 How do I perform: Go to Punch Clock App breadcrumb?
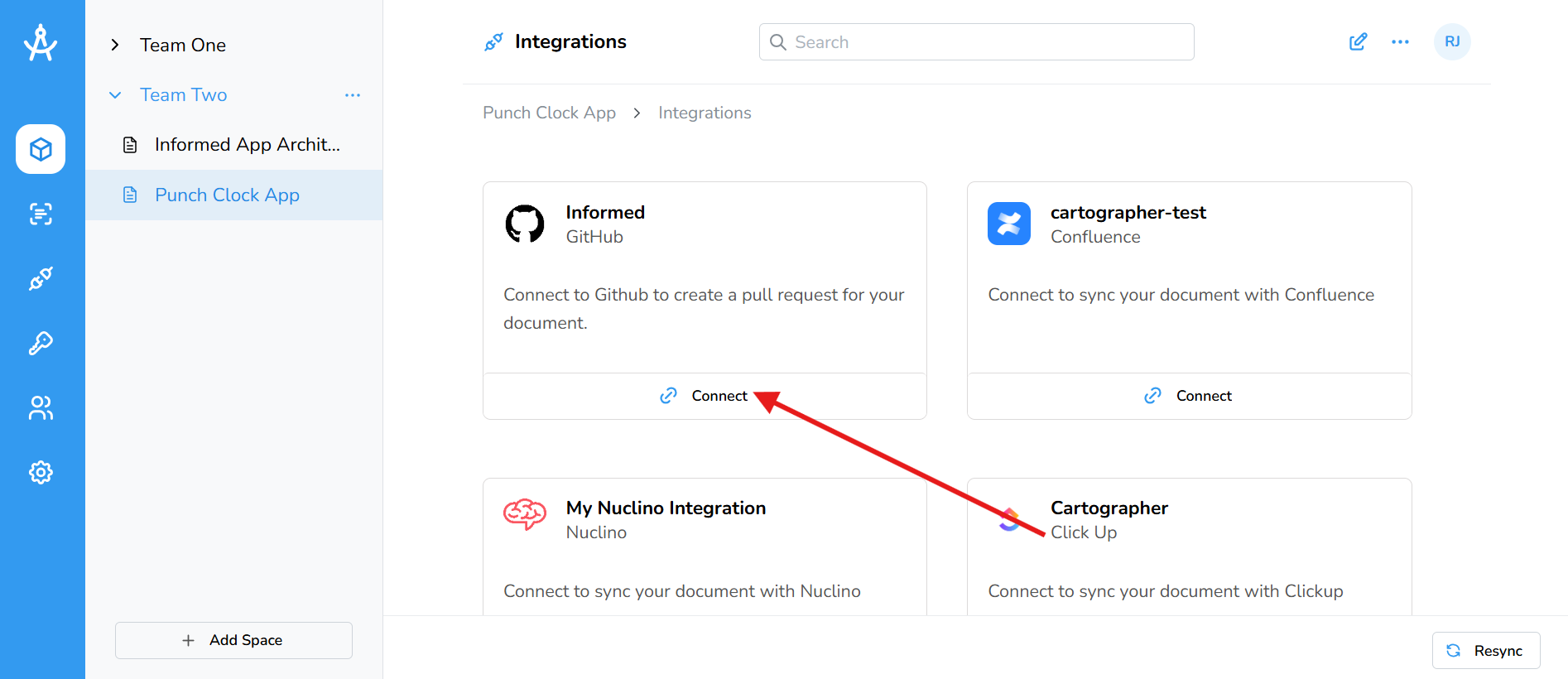coord(549,113)
